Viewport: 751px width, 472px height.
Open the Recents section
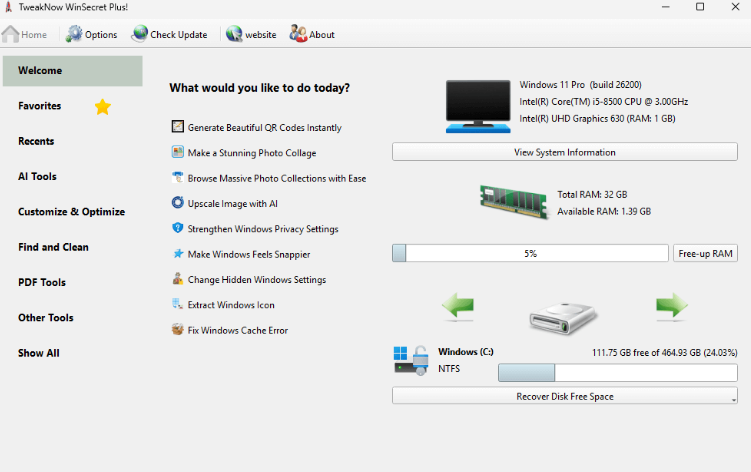point(36,141)
